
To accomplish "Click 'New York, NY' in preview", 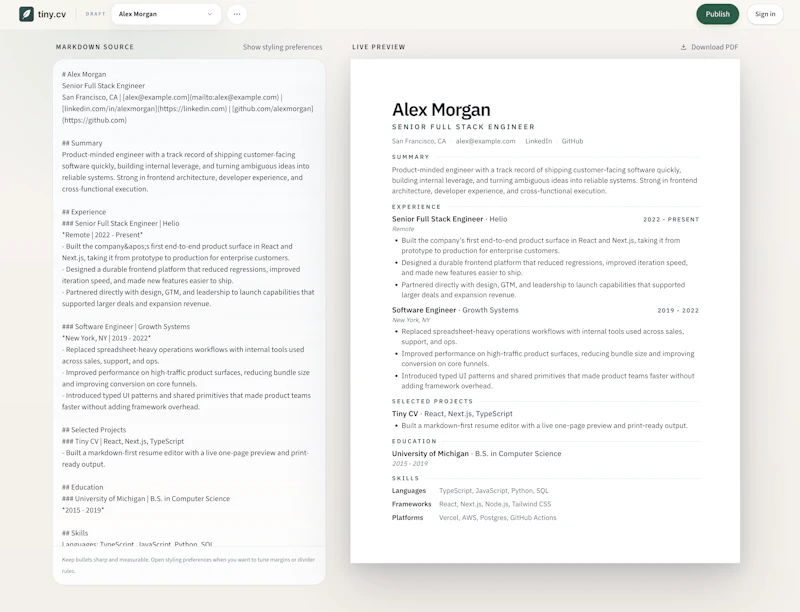I will tap(411, 320).
